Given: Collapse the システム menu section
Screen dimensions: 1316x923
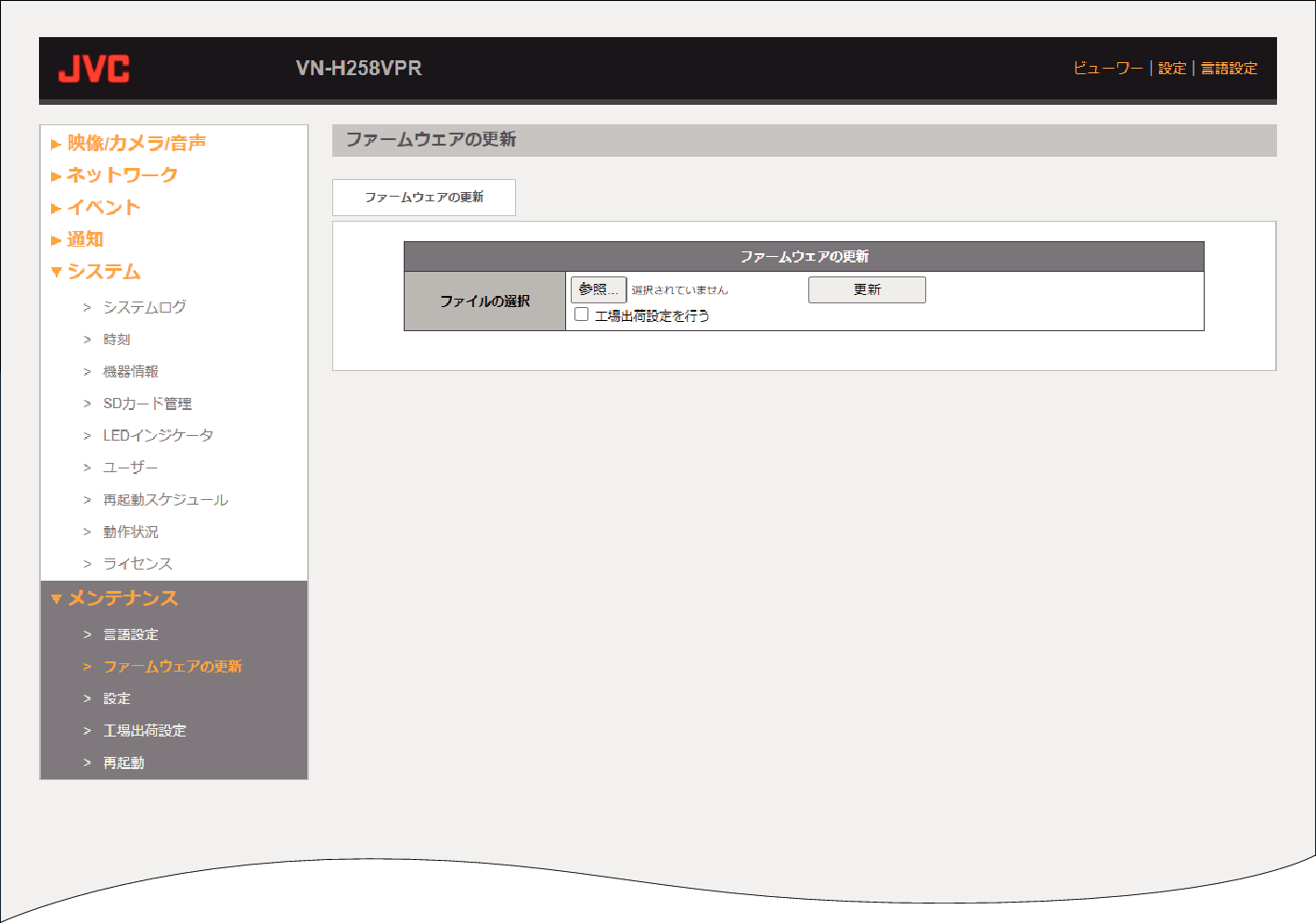Looking at the screenshot, I should [103, 272].
